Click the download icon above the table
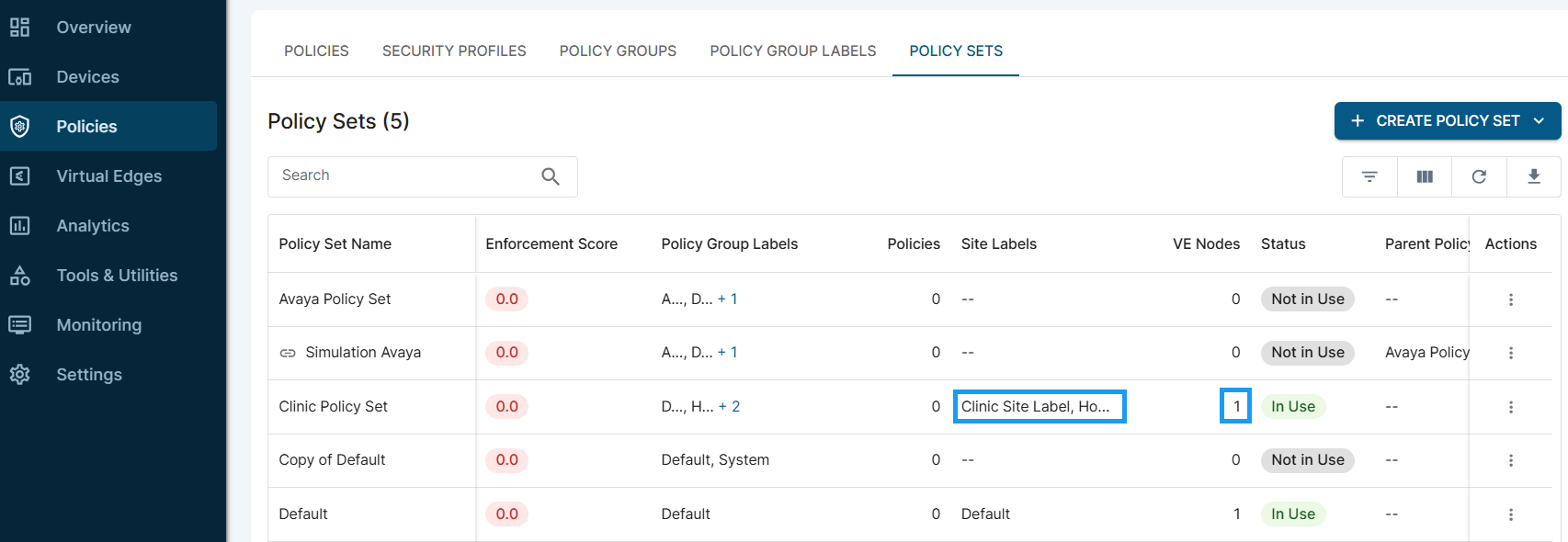The height and width of the screenshot is (542, 1568). coord(1533,176)
